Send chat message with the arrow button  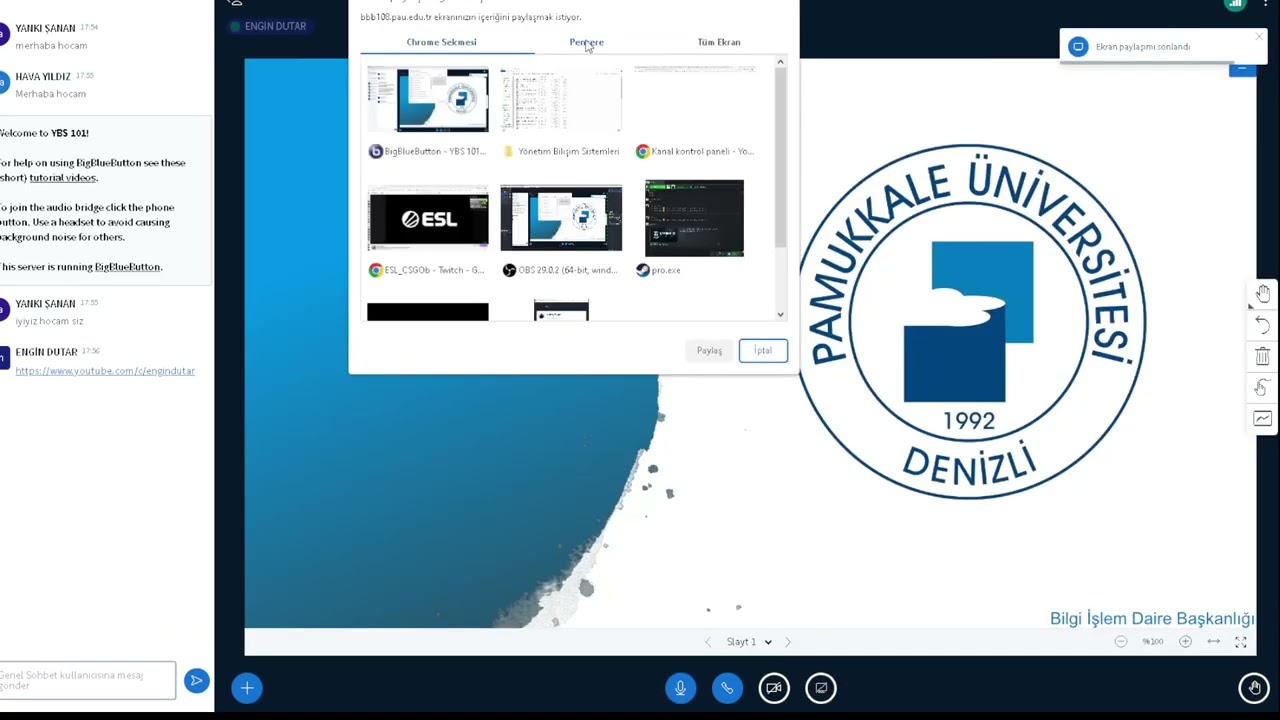(196, 681)
